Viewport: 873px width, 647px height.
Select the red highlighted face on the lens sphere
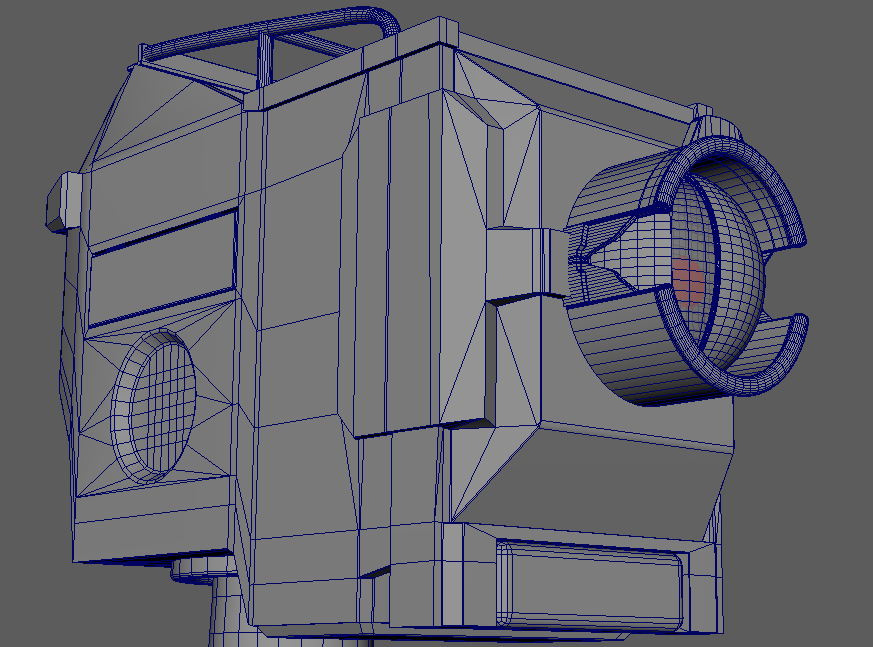[689, 280]
